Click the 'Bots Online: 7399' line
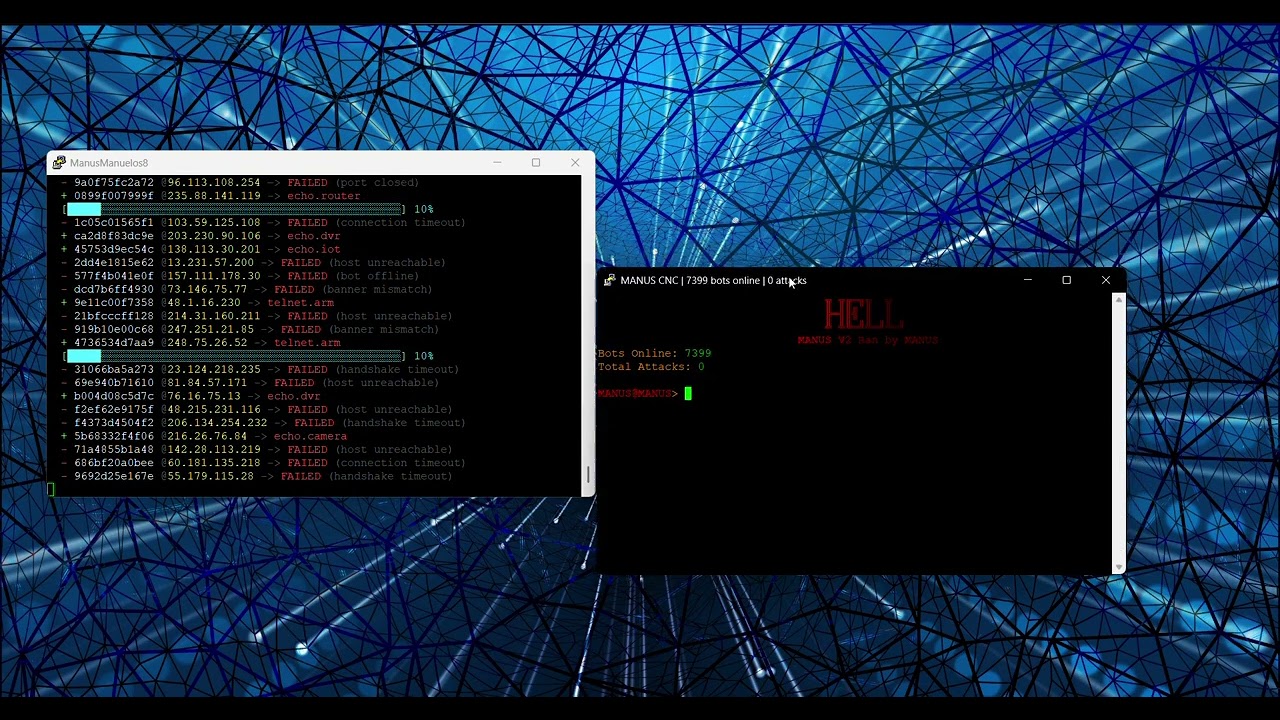 pos(654,353)
